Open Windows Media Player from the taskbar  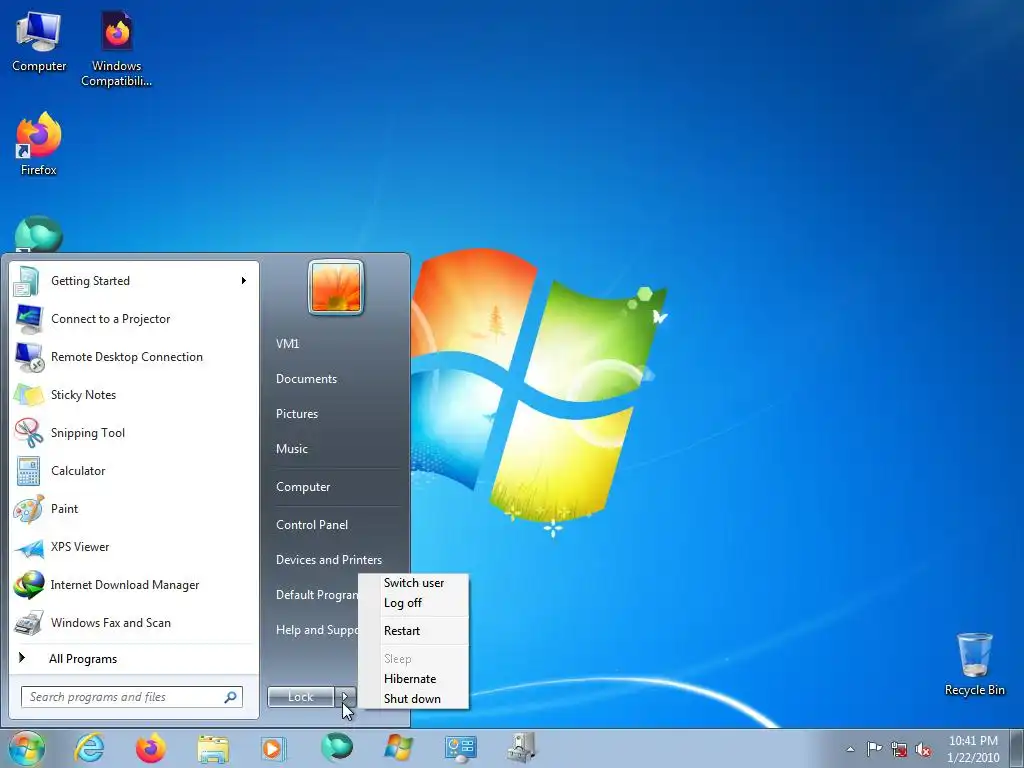pos(274,748)
